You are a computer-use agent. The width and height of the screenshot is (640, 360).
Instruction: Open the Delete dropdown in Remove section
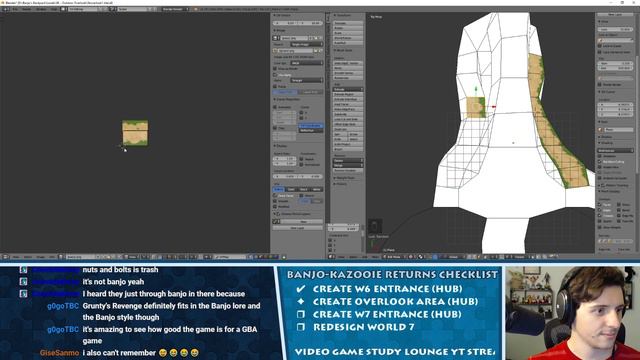click(x=348, y=161)
